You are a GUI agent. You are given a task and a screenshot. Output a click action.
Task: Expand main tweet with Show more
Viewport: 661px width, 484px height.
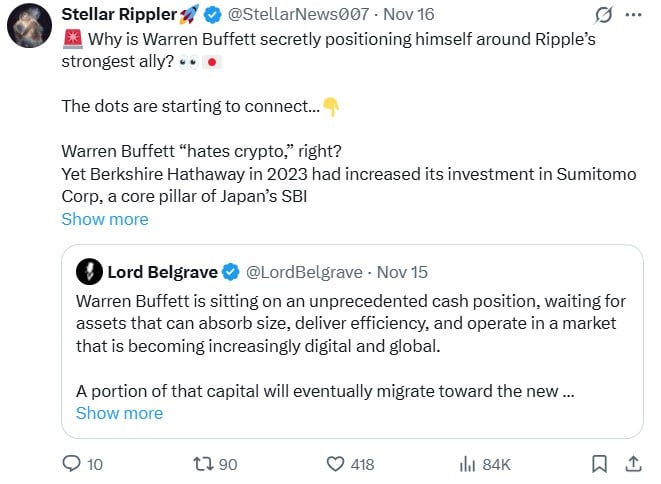coord(105,219)
